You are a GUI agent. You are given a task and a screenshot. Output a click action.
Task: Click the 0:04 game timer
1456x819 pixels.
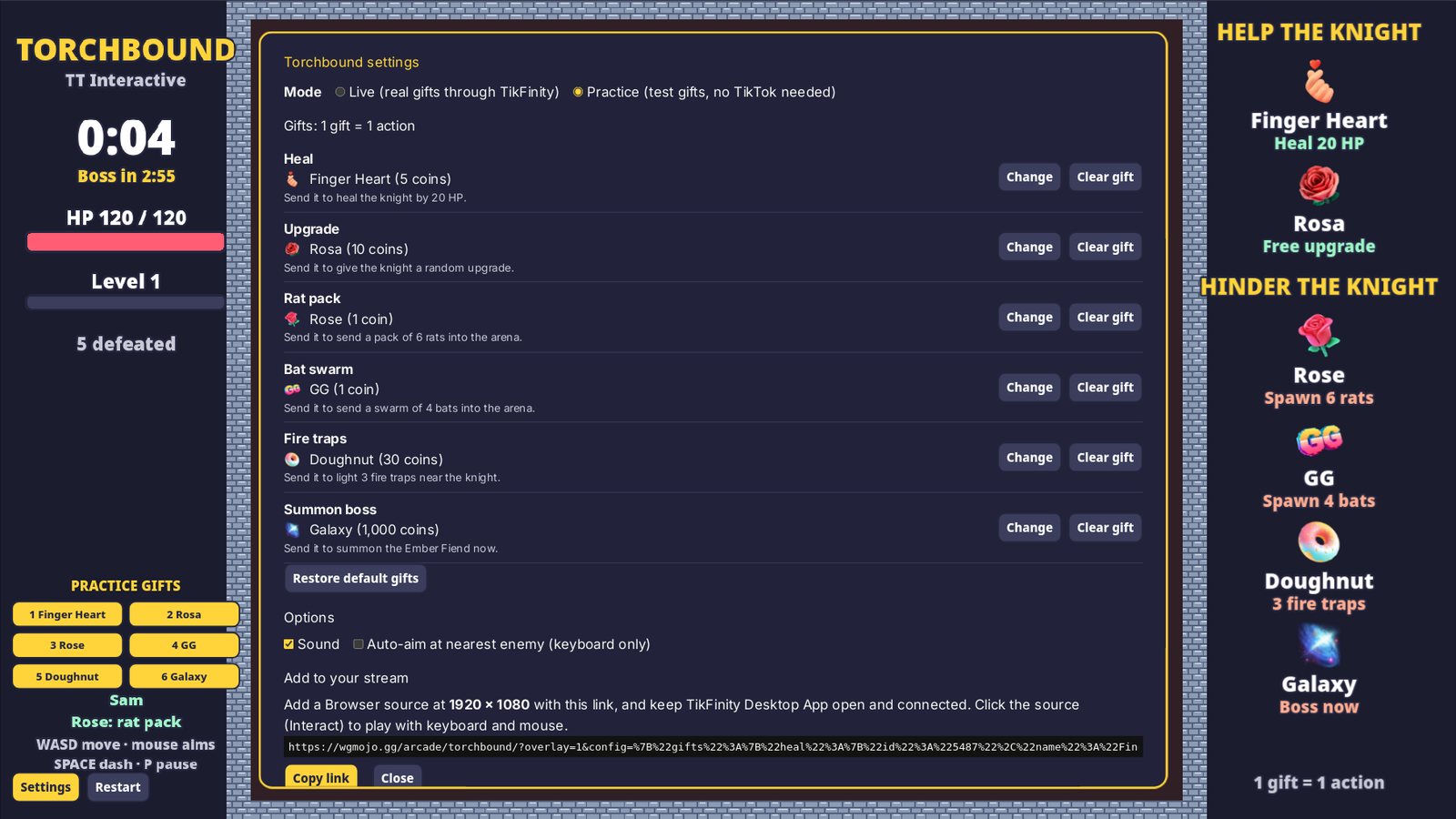click(x=126, y=138)
